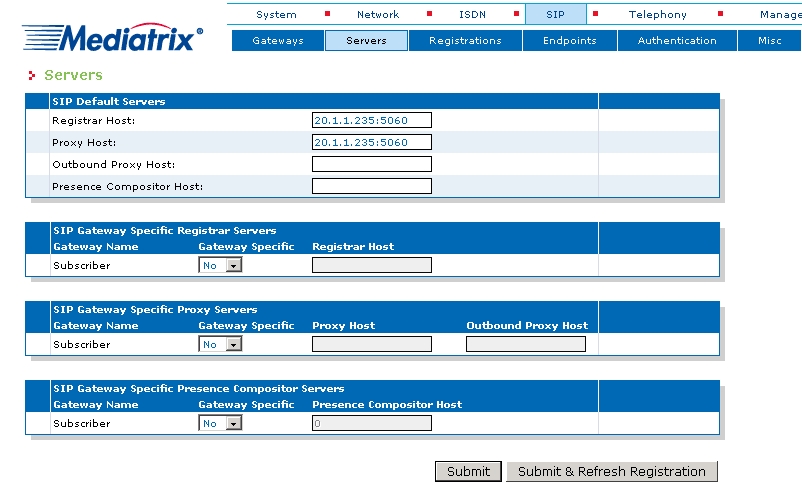The image size is (802, 492).
Task: Go to the Endpoints sub-tab
Action: (570, 40)
